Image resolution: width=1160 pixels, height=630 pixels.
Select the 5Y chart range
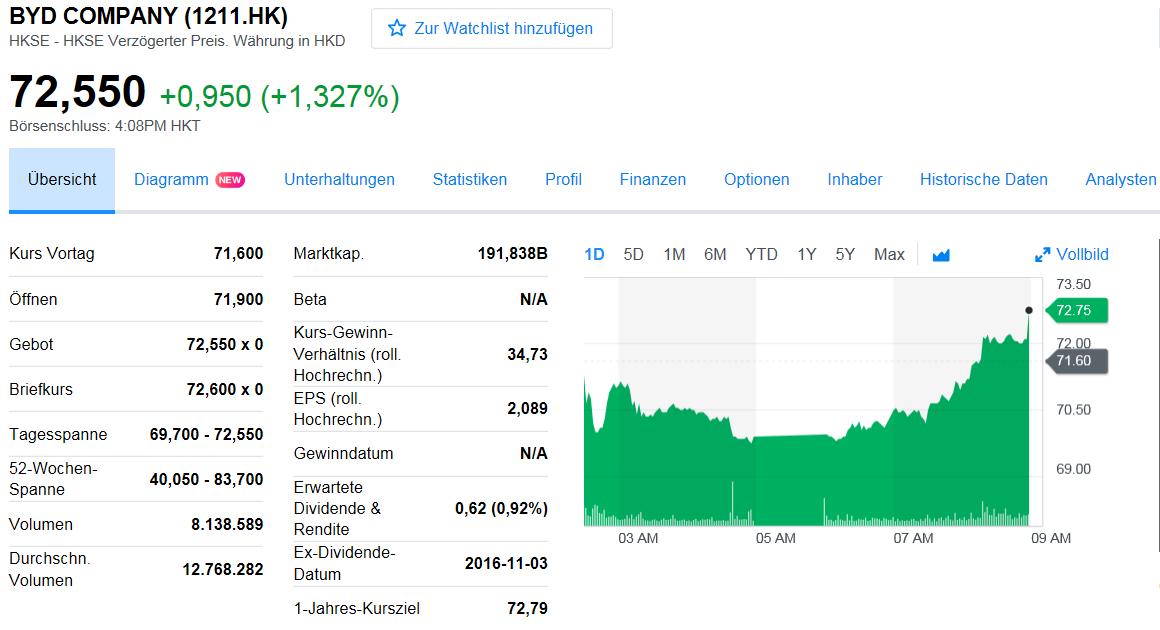(x=845, y=254)
